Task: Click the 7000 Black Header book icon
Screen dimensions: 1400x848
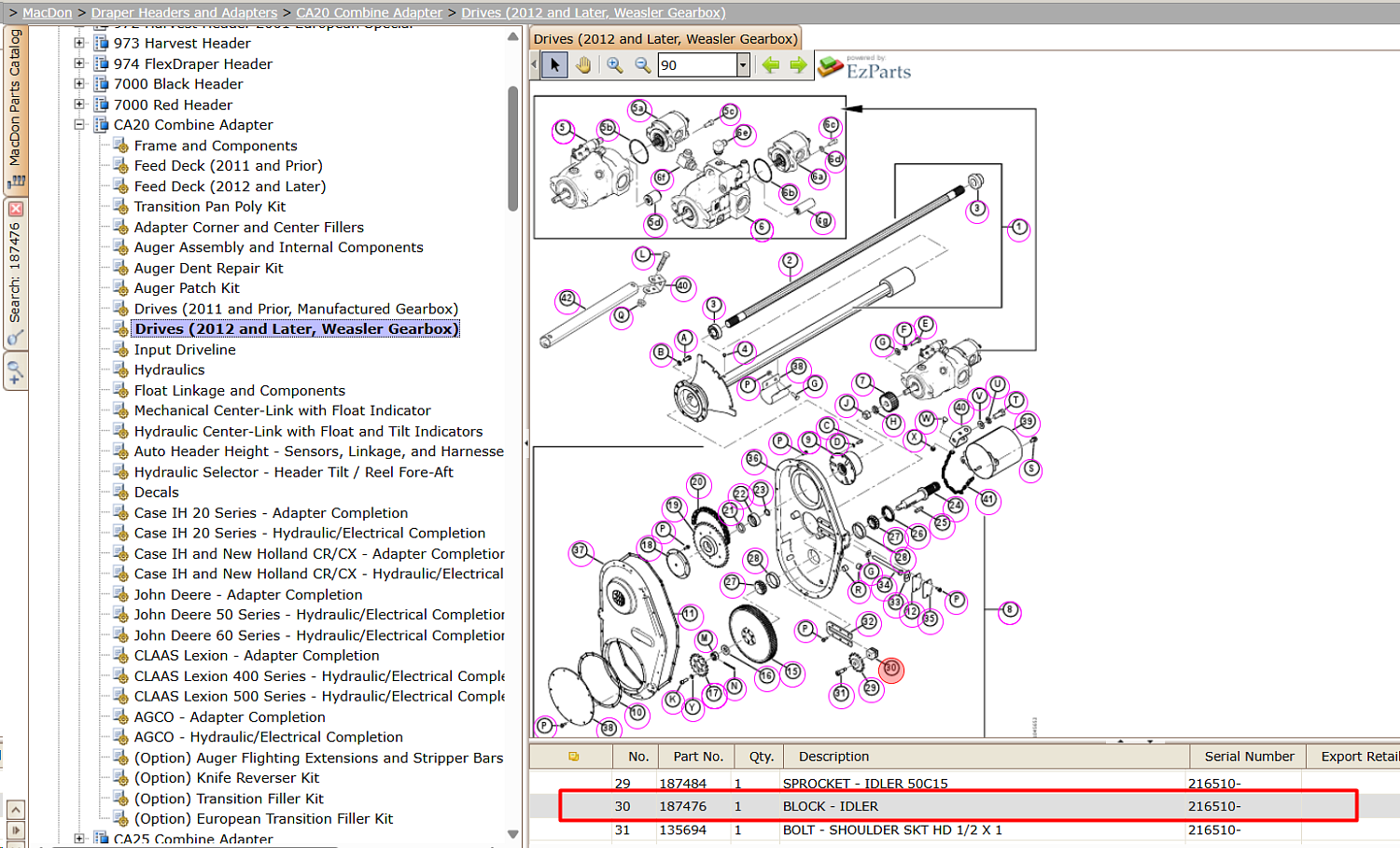Action: [x=101, y=84]
